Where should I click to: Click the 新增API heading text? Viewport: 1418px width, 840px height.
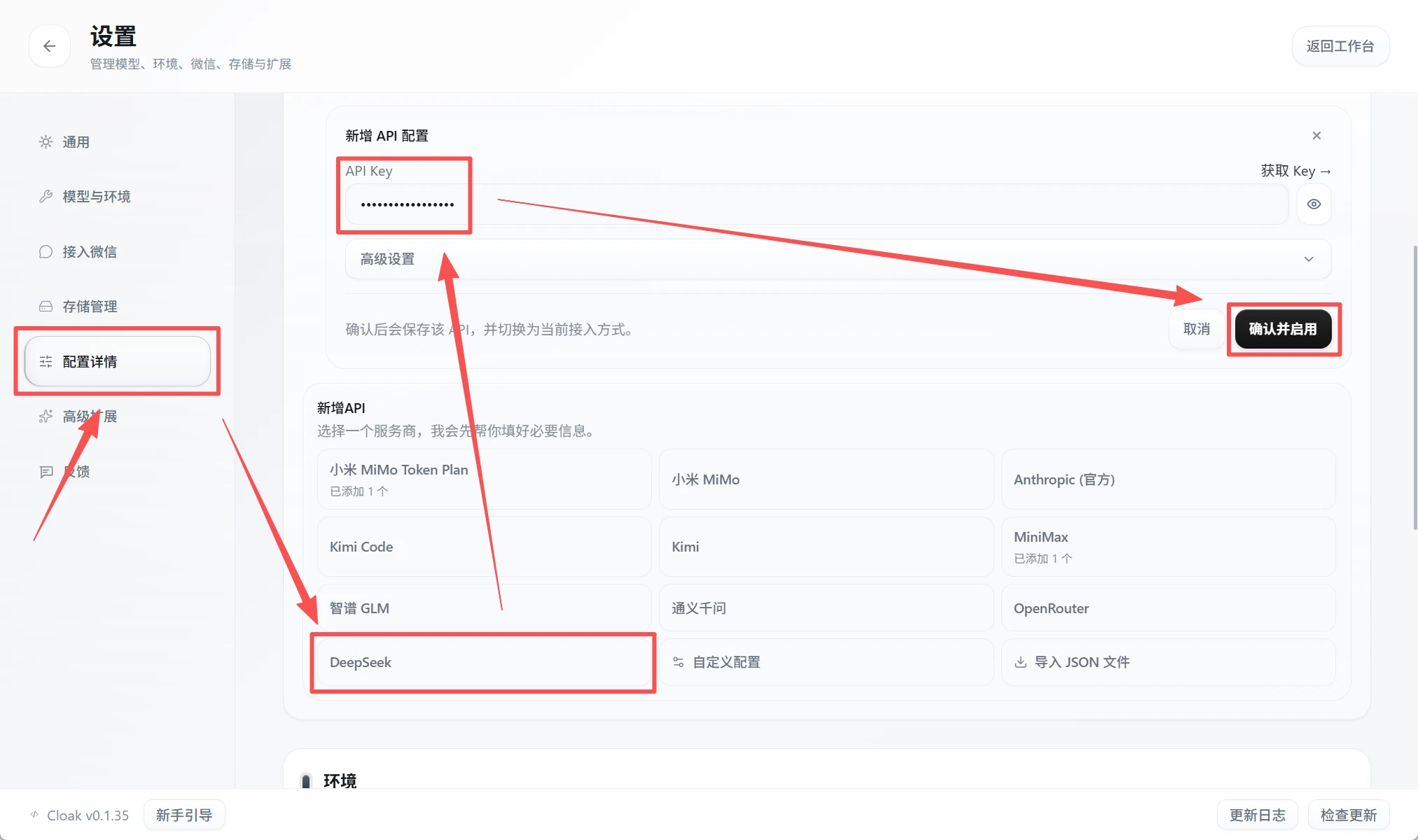coord(341,408)
